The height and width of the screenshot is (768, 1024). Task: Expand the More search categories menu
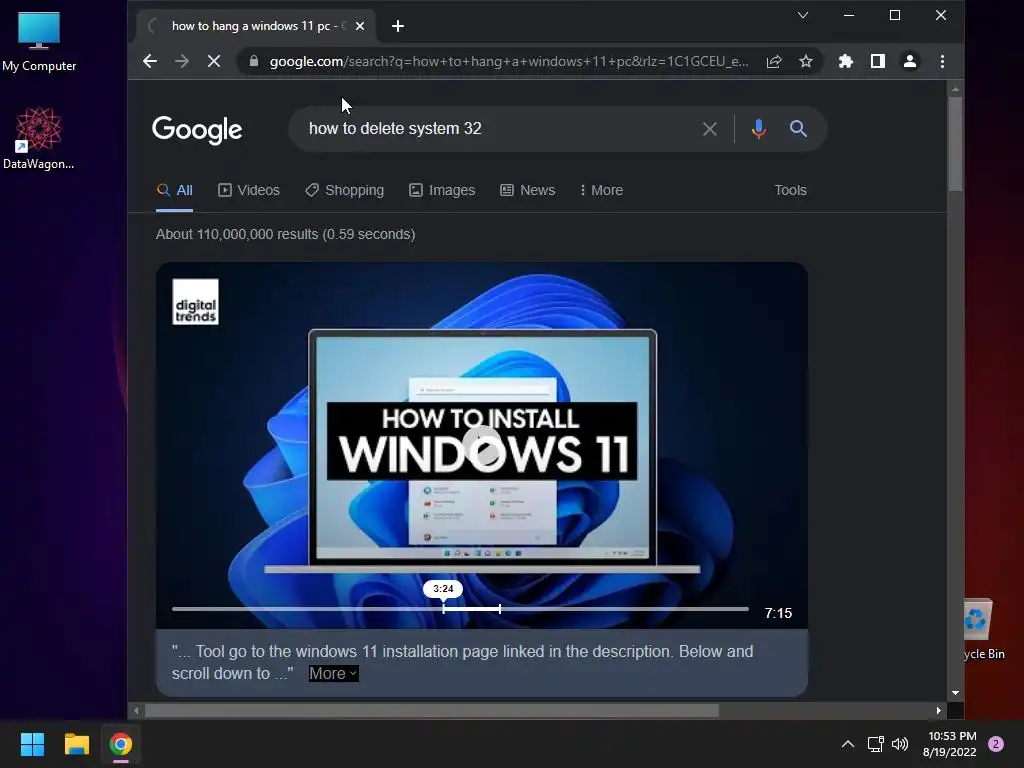pos(601,190)
